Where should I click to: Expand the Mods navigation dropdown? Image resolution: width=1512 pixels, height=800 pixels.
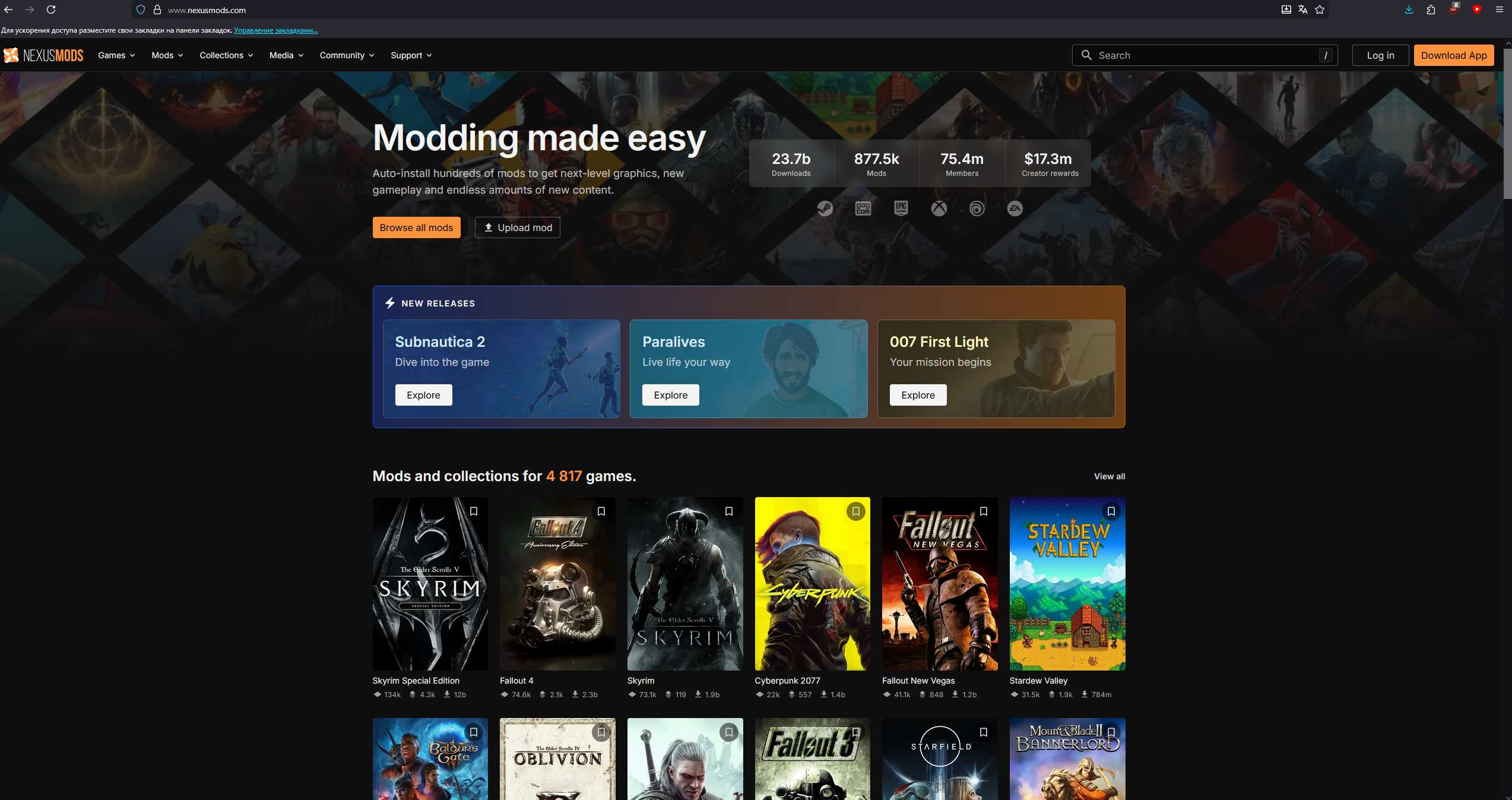coord(167,55)
